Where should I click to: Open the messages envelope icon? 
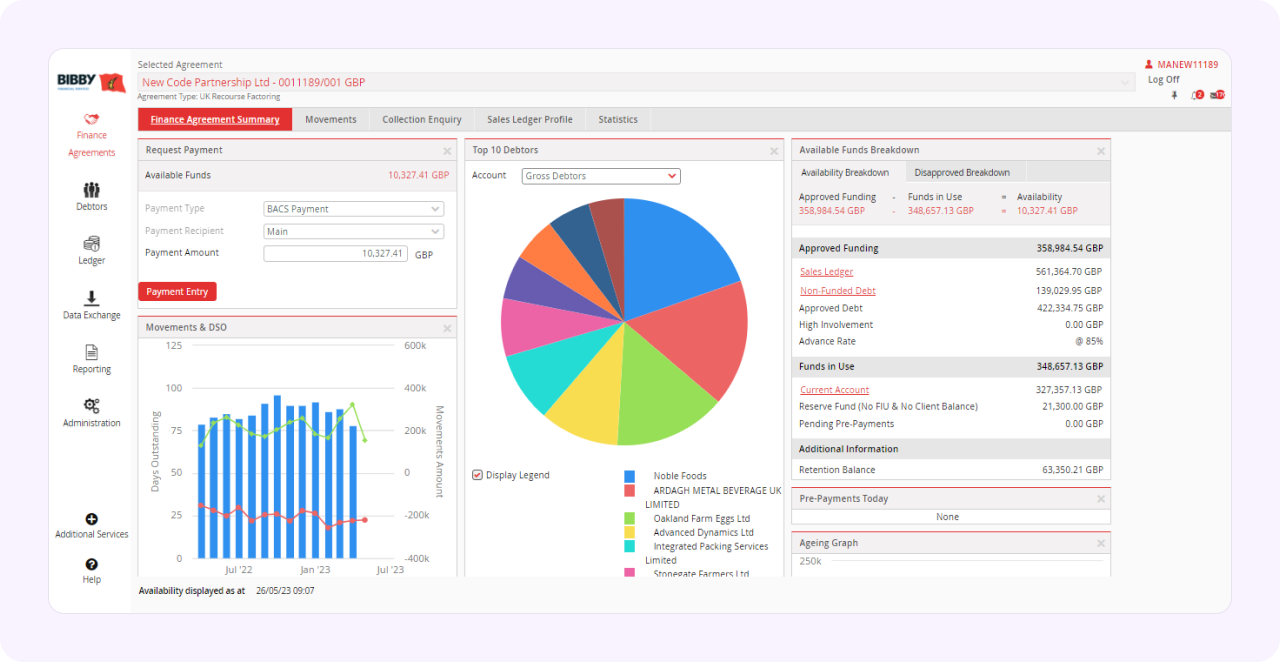click(1217, 95)
